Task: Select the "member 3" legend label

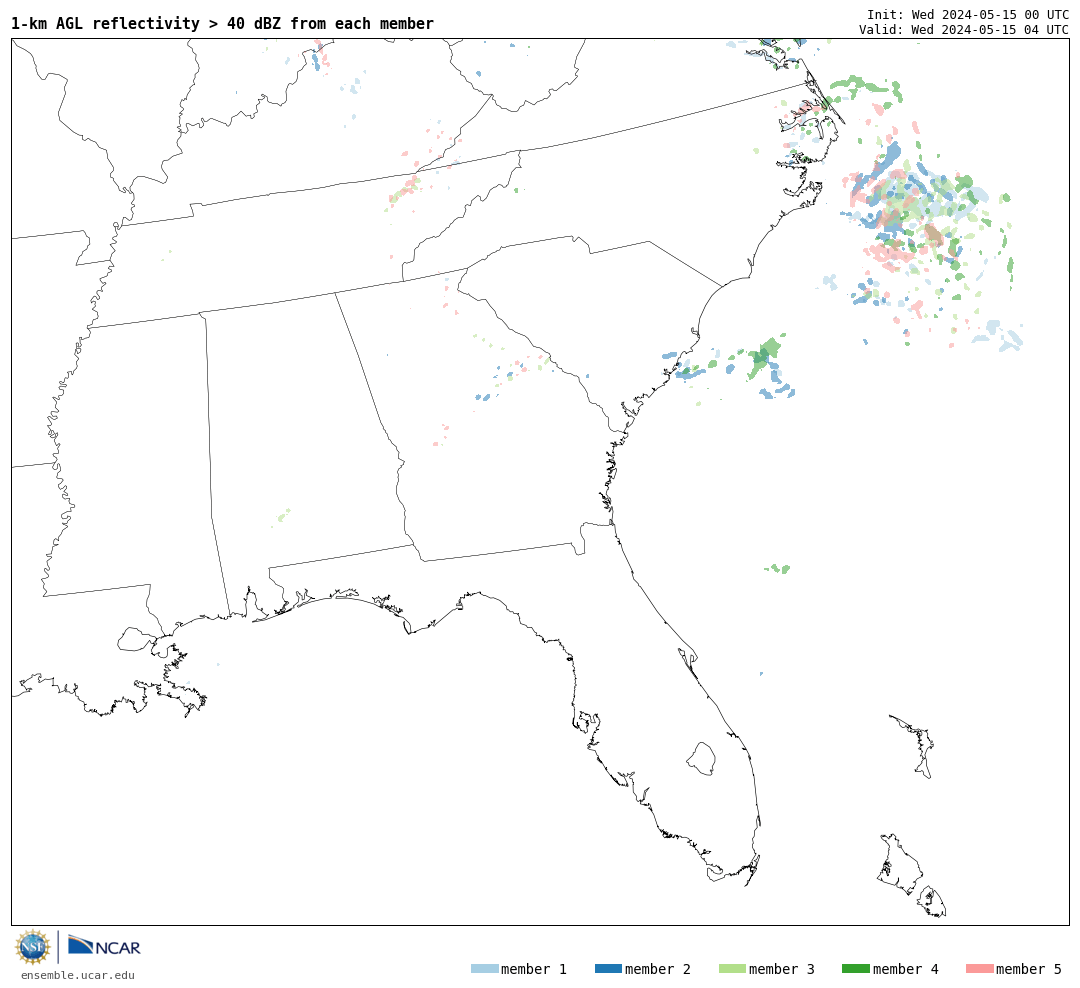Action: click(x=782, y=969)
